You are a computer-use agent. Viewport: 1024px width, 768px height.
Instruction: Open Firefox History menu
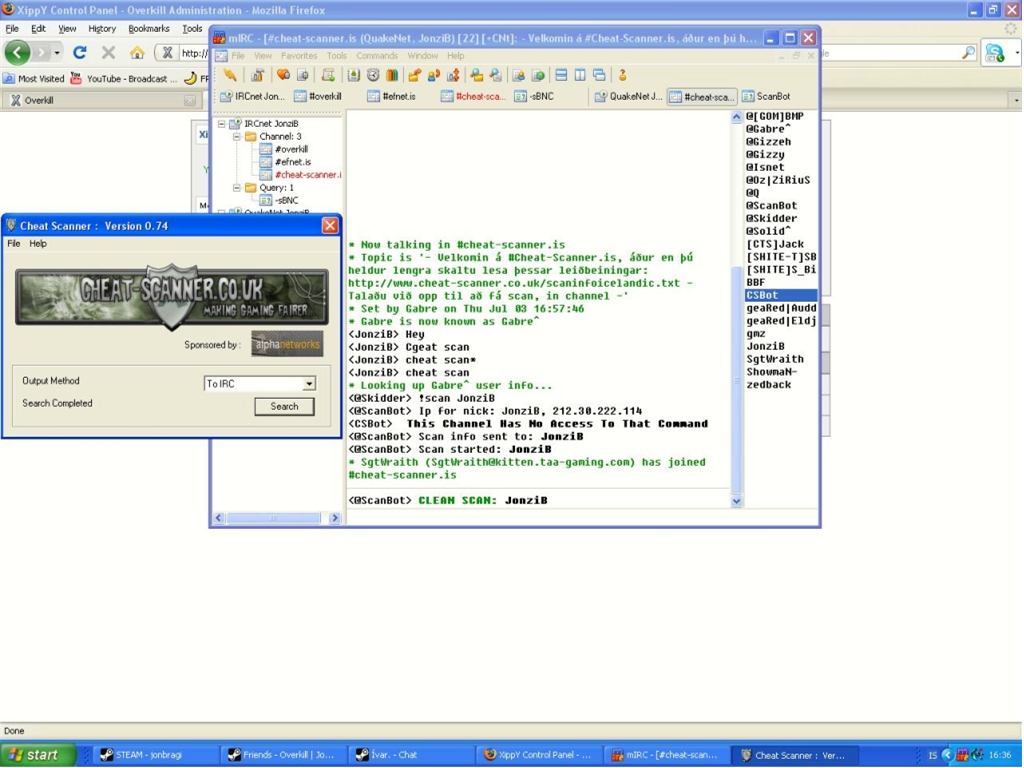[x=102, y=29]
